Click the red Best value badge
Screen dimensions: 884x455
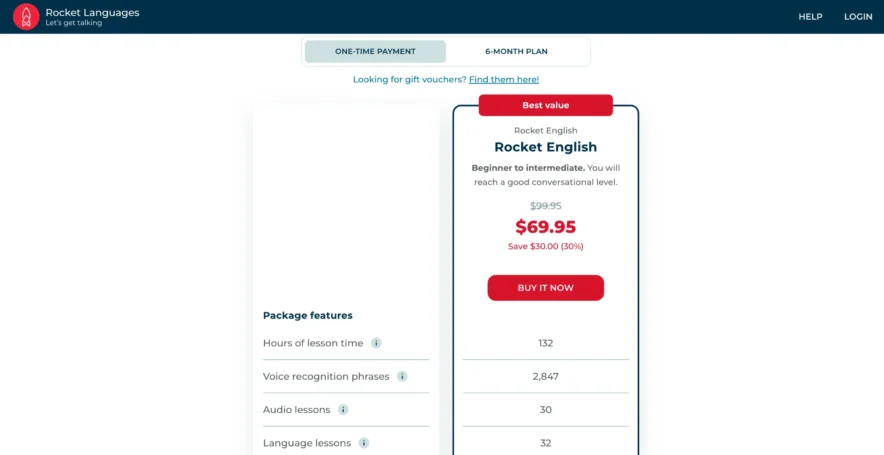(545, 105)
